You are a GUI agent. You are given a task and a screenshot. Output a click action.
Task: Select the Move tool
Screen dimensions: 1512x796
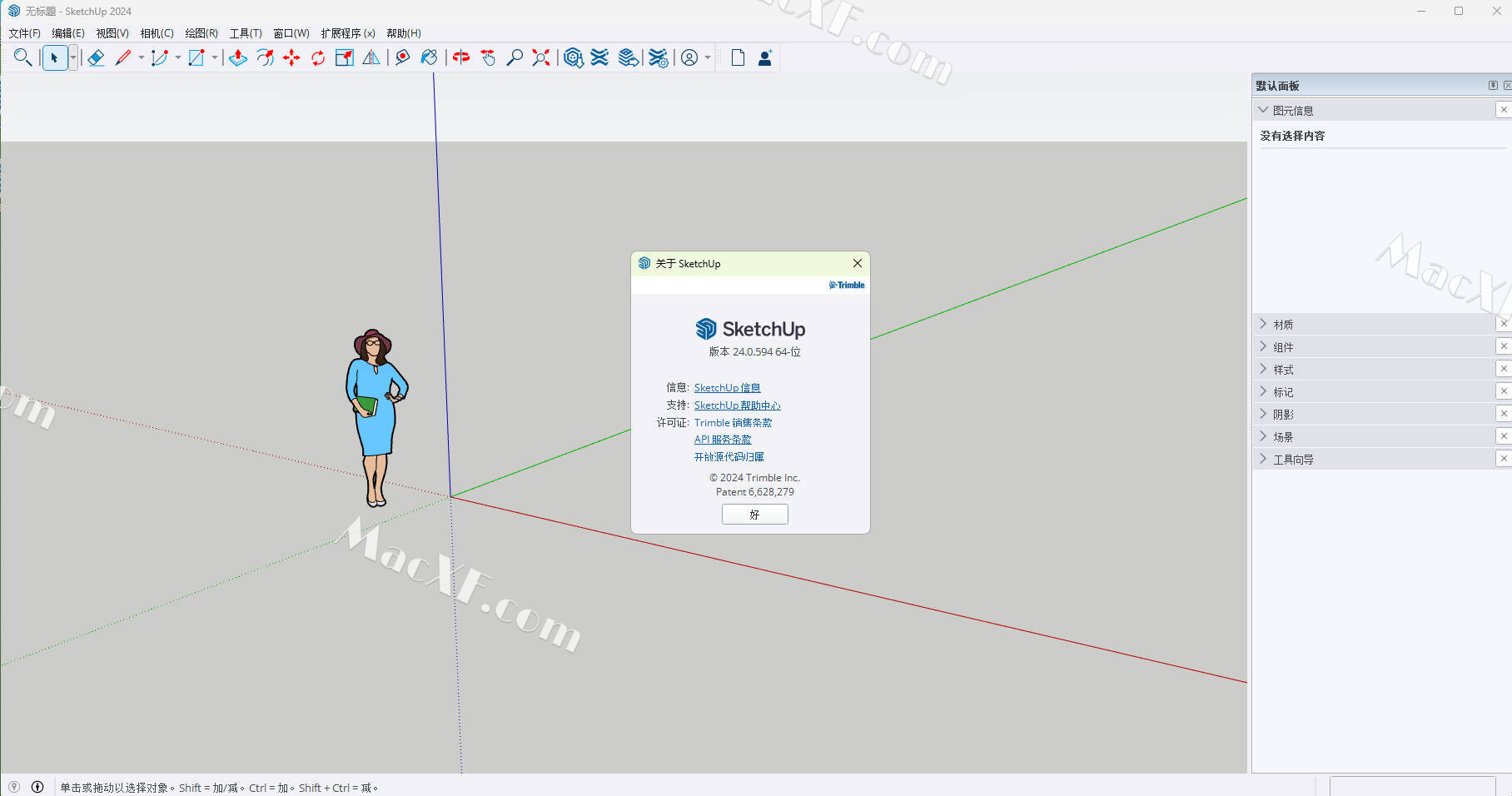pyautogui.click(x=291, y=57)
